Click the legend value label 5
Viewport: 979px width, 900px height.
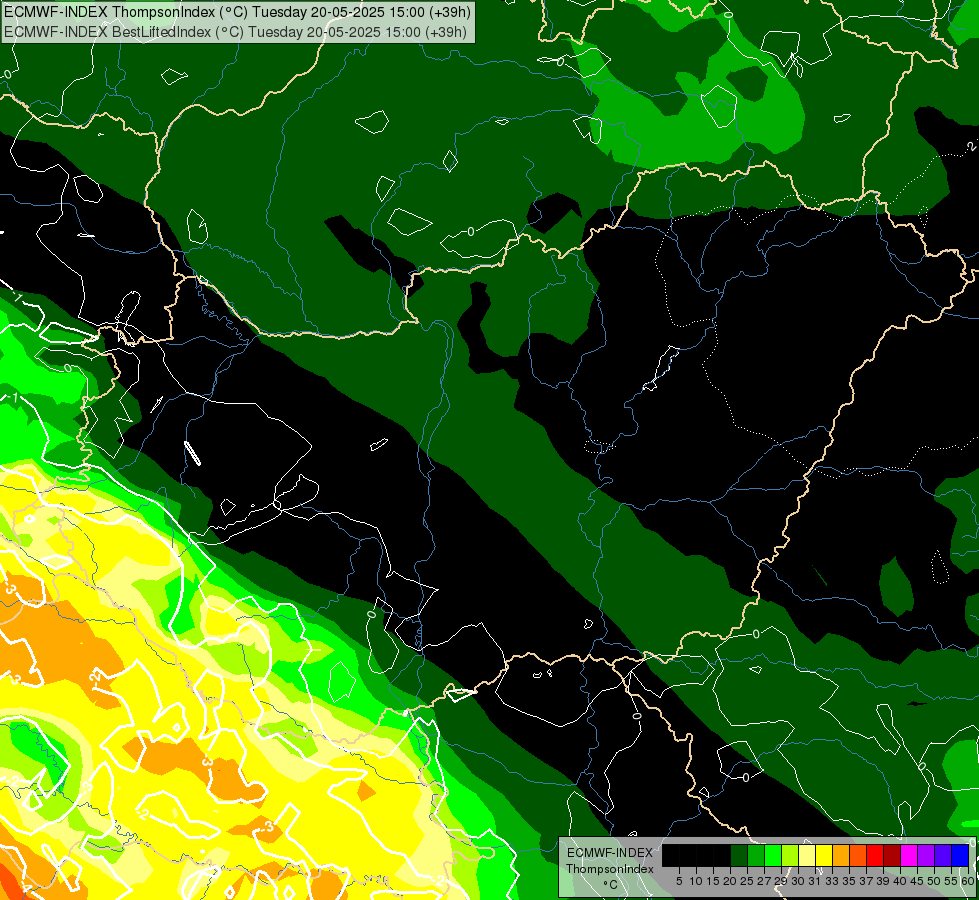pos(679,881)
